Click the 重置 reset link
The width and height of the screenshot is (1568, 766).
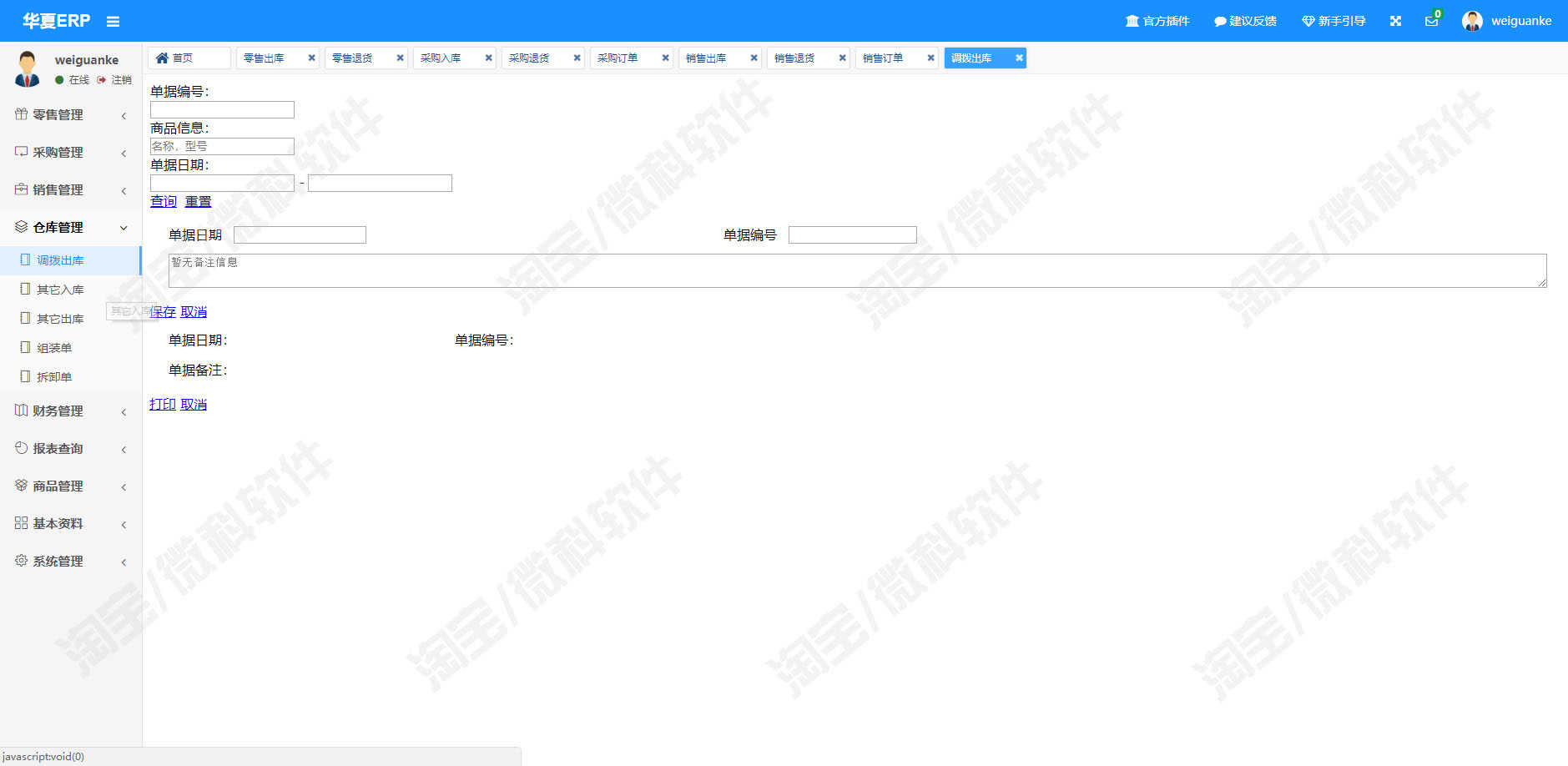pos(198,202)
